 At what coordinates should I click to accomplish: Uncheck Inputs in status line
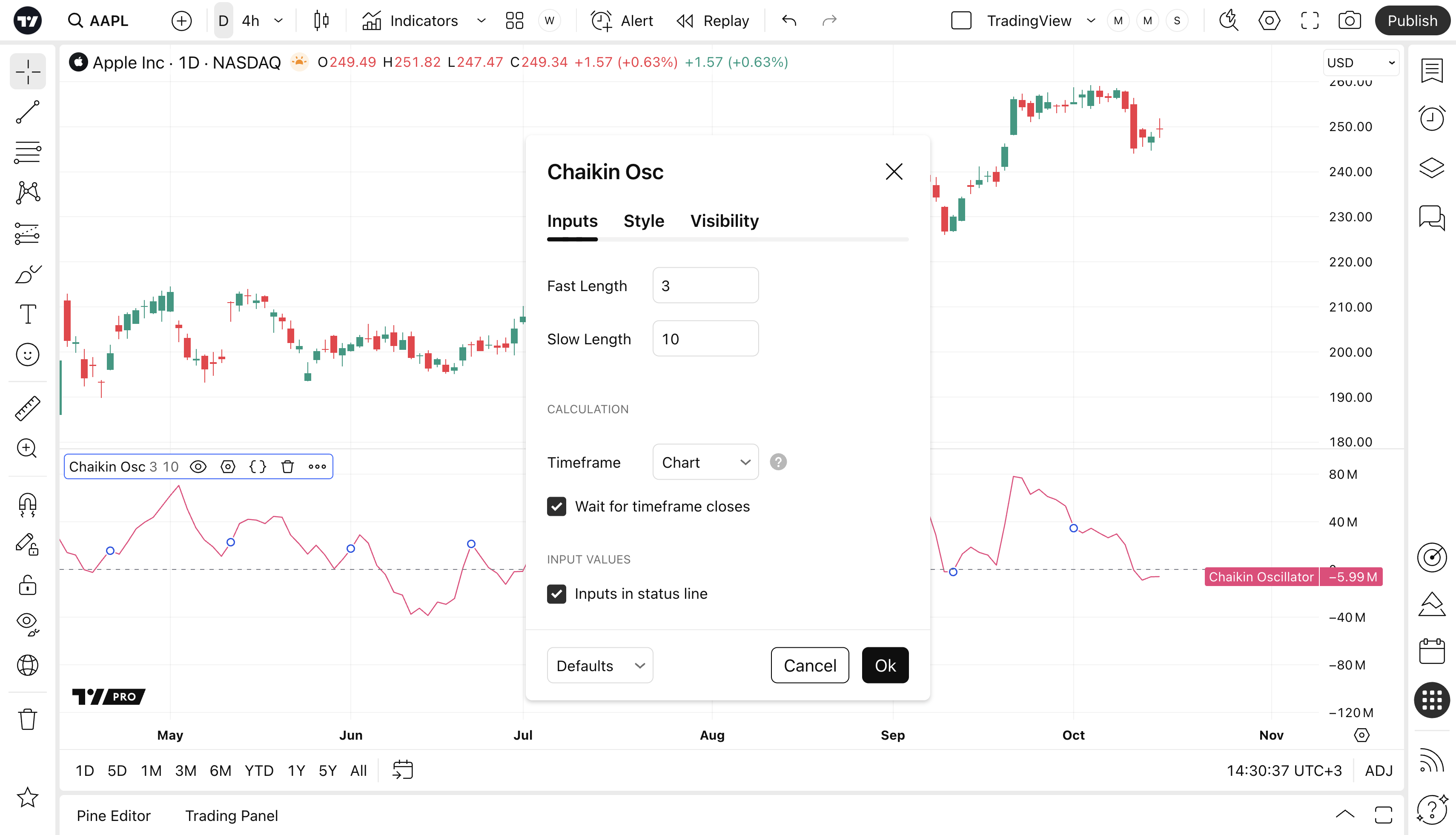[556, 594]
